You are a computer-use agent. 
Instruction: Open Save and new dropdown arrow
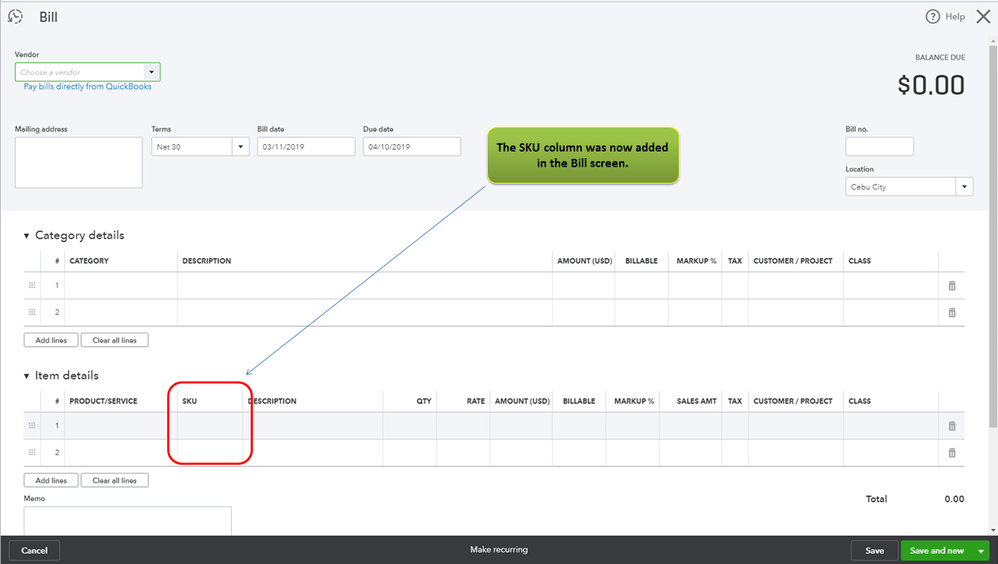click(x=981, y=551)
